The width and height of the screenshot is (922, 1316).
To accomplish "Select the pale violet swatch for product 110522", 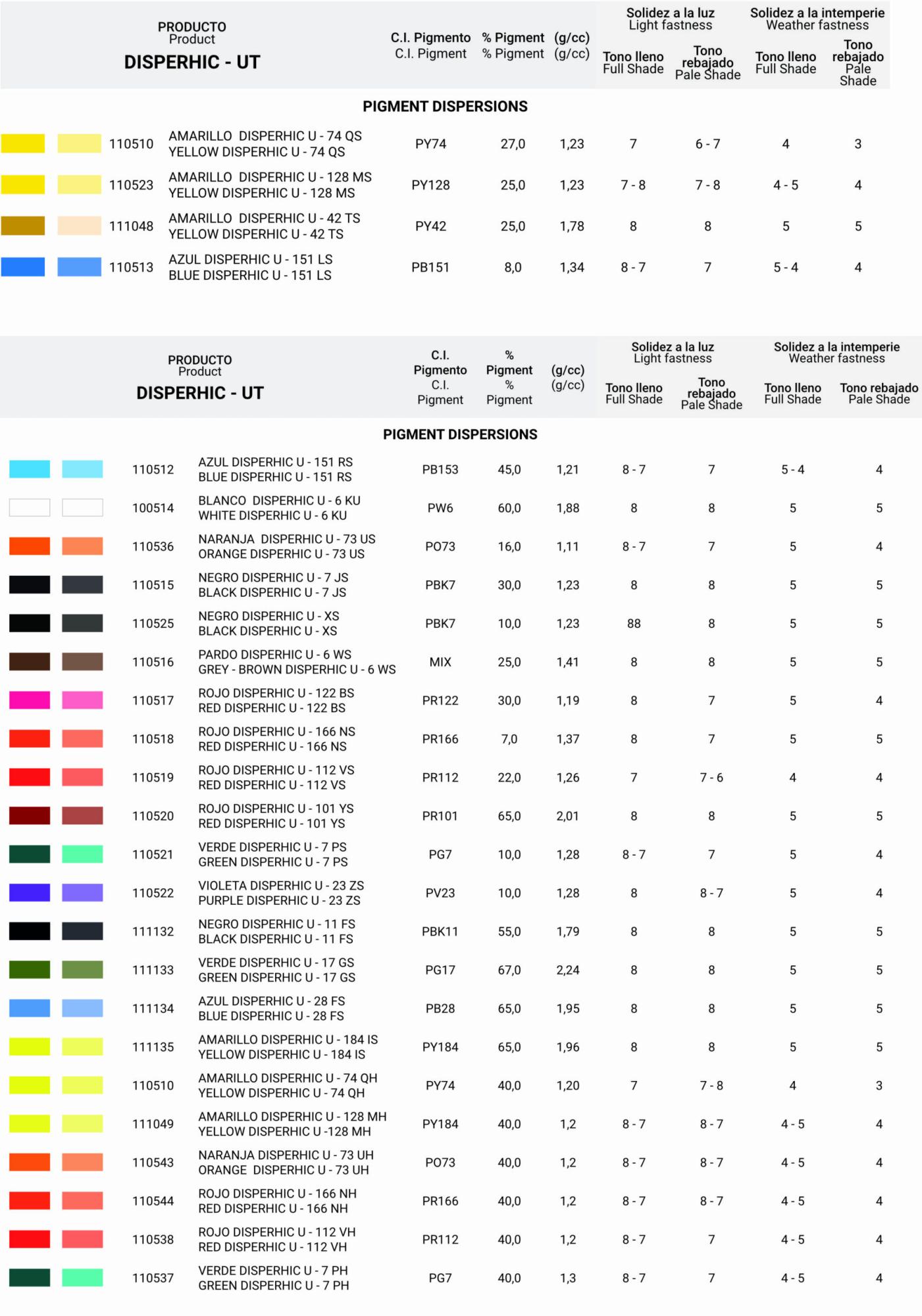I will tap(82, 893).
